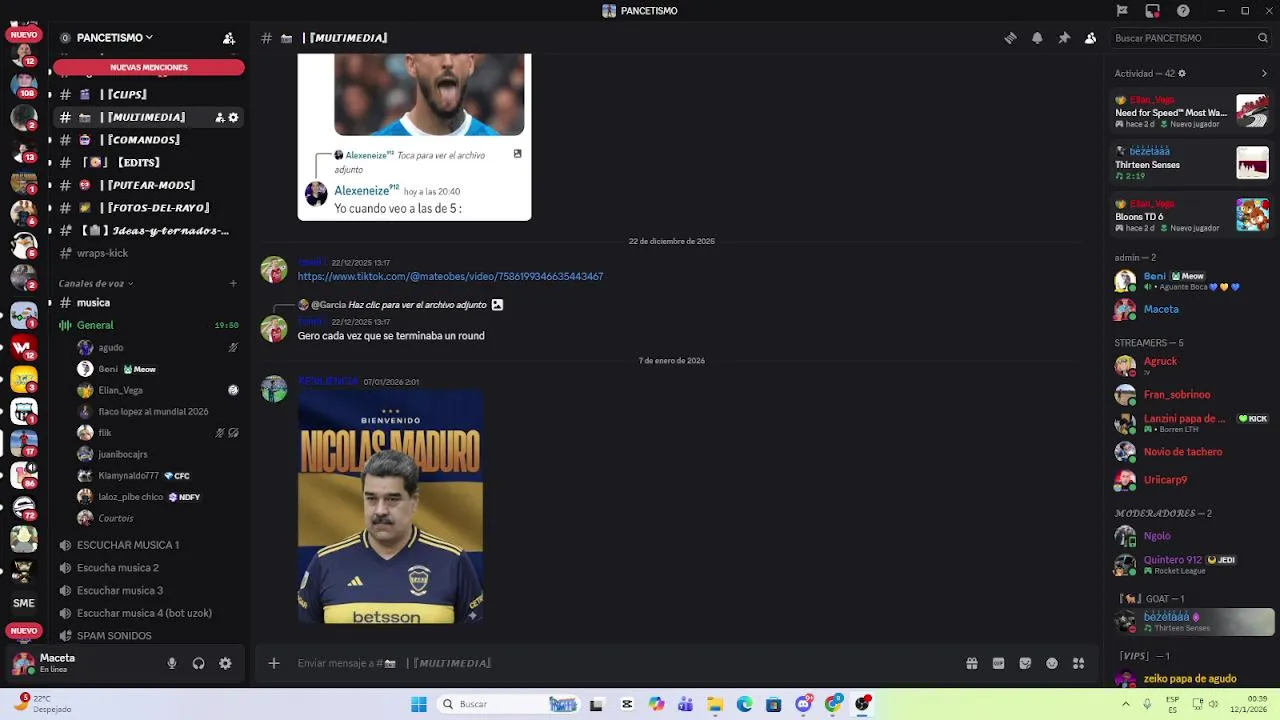
Task: Select user Klamynaldo777 in voice list
Action: (158, 476)
